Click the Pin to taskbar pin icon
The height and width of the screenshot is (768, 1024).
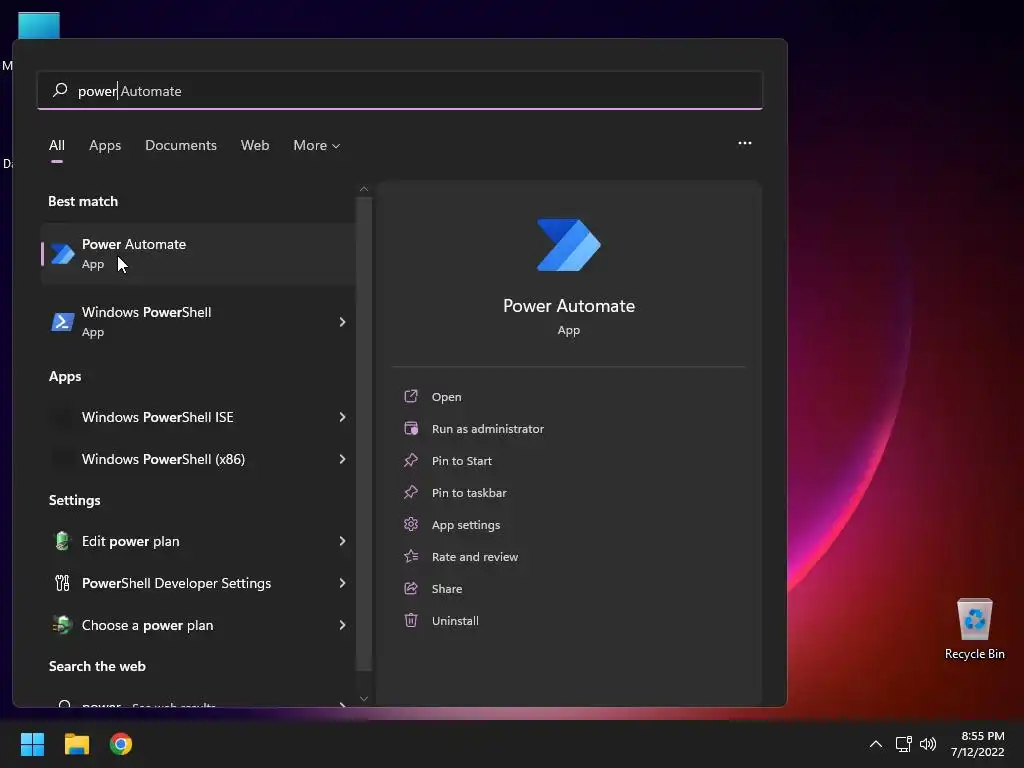tap(411, 492)
